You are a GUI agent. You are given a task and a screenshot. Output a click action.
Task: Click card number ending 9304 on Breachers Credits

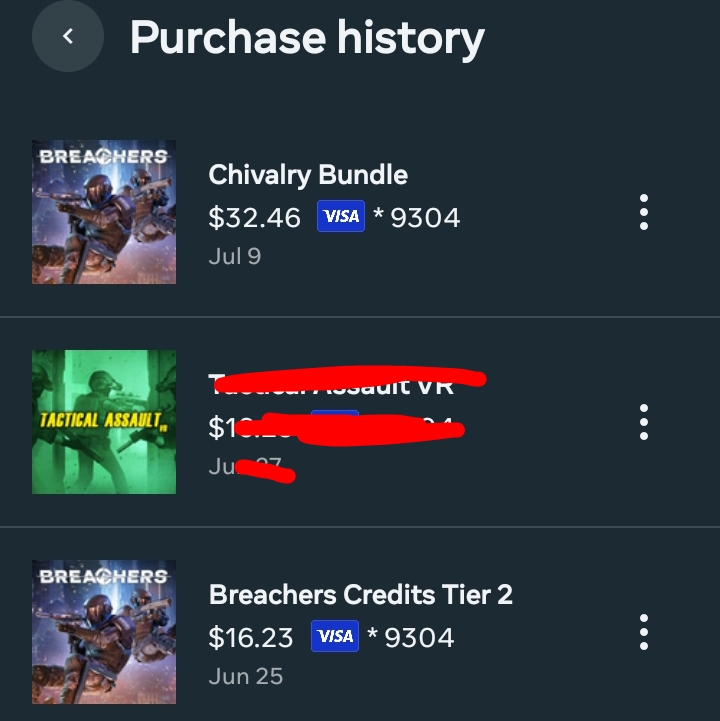411,637
